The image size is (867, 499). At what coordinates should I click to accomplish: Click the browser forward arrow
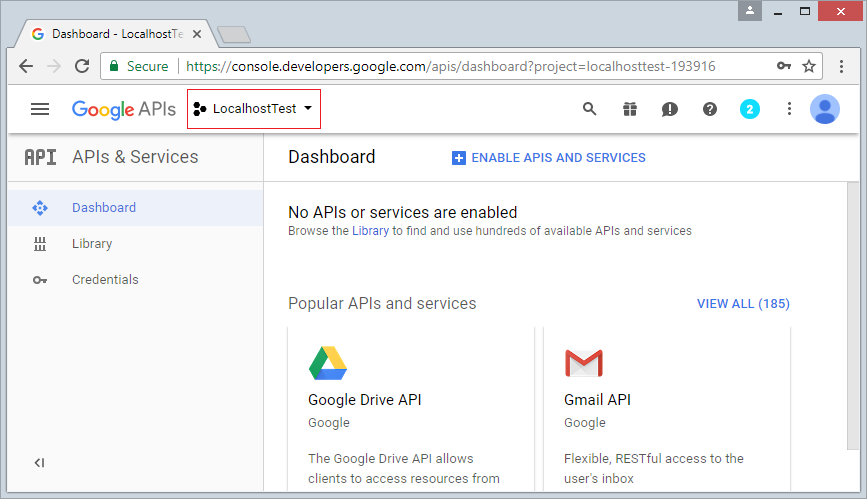[54, 66]
